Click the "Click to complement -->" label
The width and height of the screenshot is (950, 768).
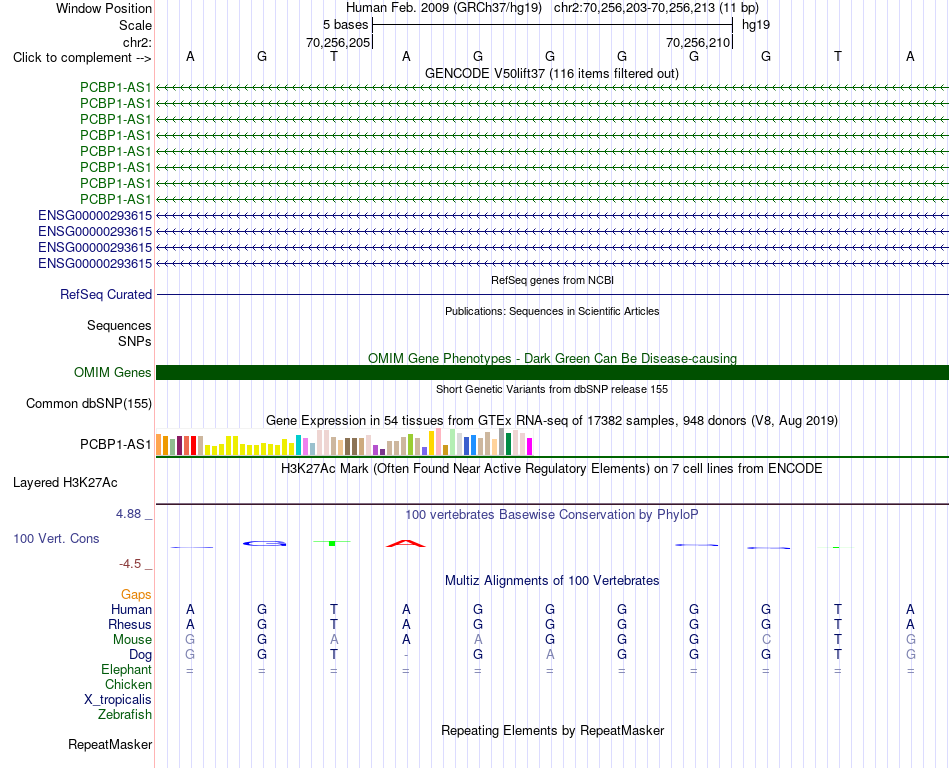point(82,58)
